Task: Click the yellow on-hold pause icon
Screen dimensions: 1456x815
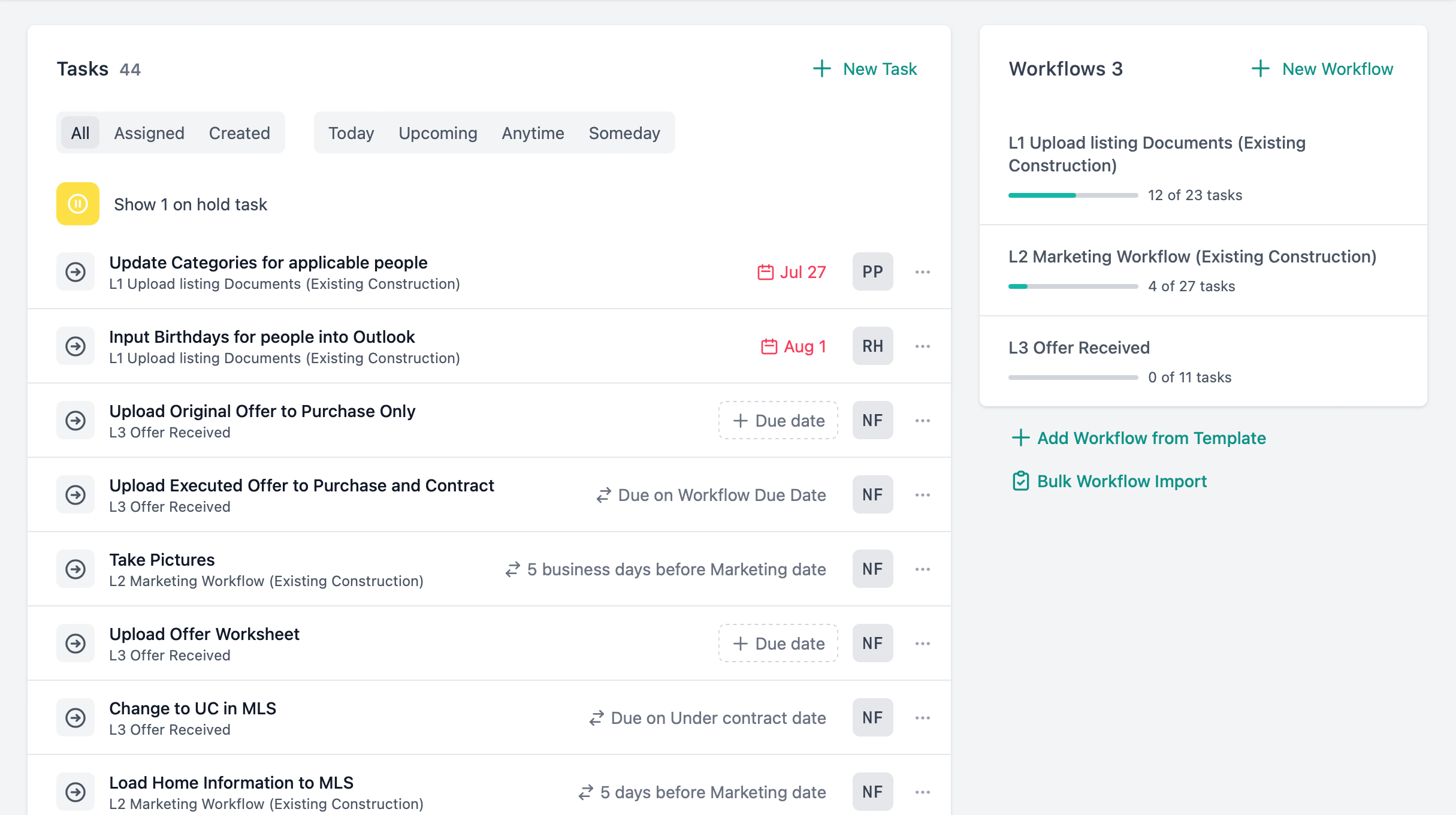Action: click(x=78, y=204)
